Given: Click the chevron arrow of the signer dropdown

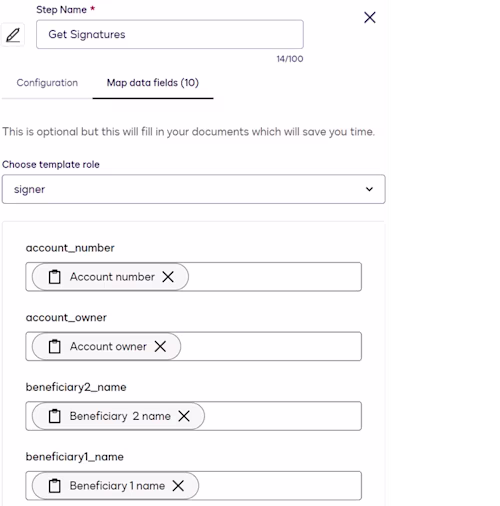Looking at the screenshot, I should tap(369, 189).
